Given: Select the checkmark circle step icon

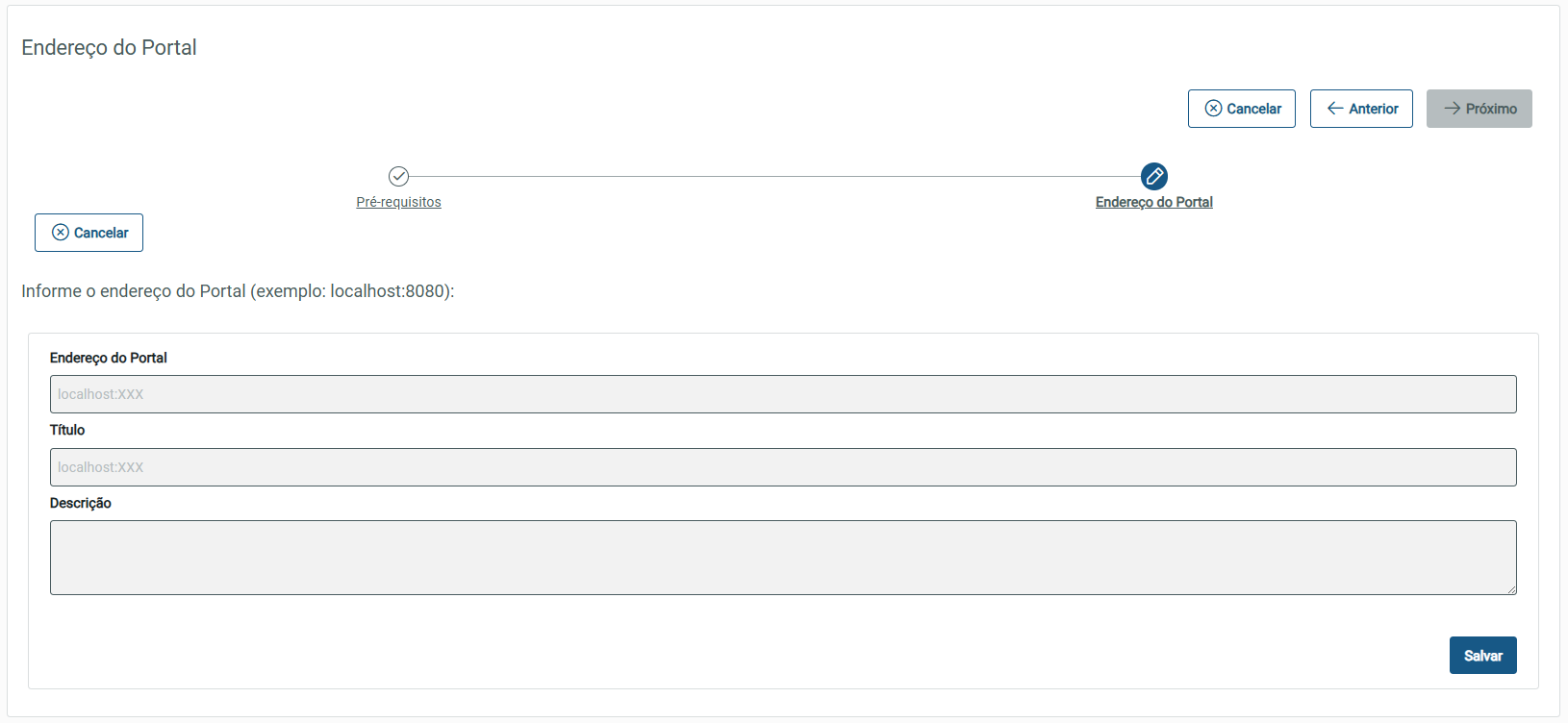Looking at the screenshot, I should pyautogui.click(x=398, y=176).
